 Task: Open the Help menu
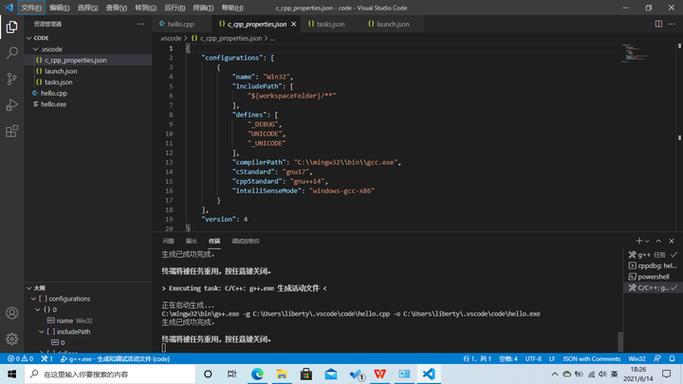(x=232, y=8)
